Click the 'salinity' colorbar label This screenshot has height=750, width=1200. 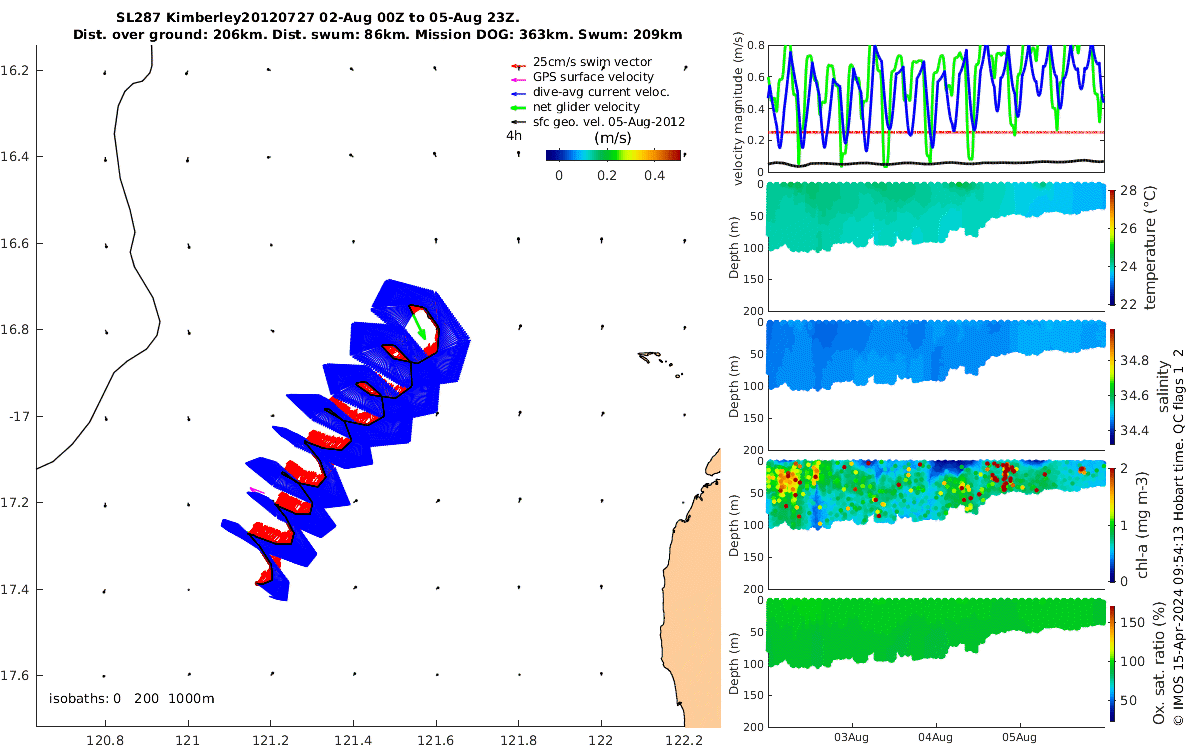click(1162, 385)
